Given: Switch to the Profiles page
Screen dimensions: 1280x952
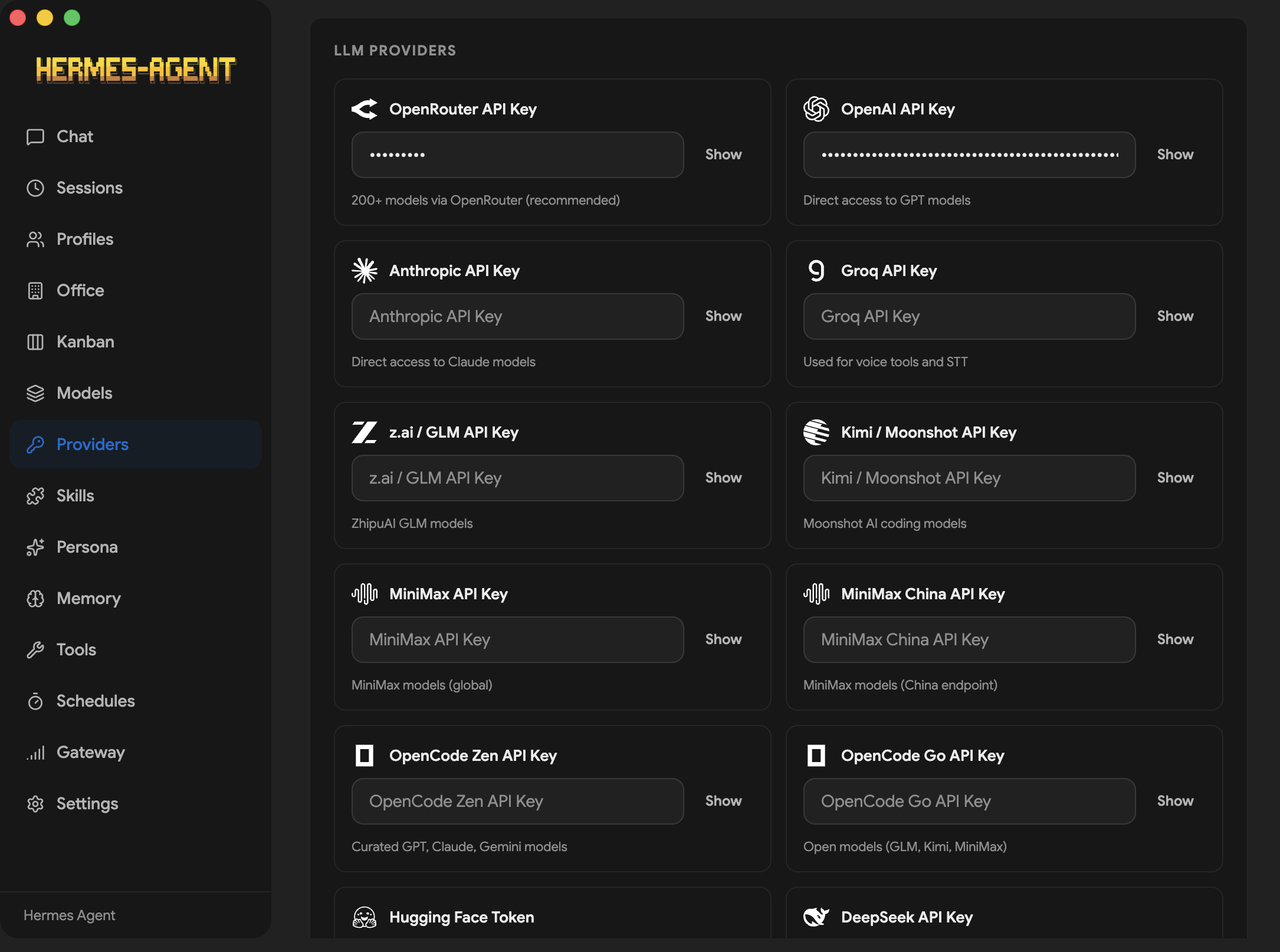Looking at the screenshot, I should point(136,239).
